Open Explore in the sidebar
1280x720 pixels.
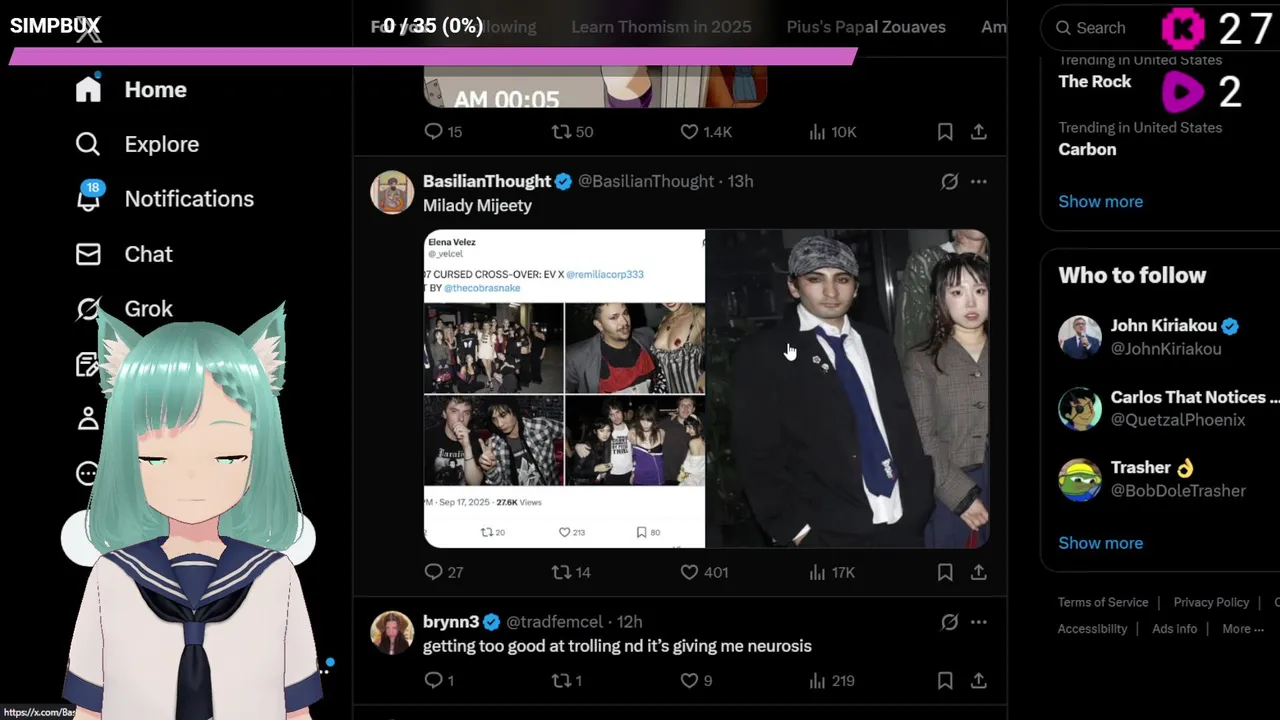[x=137, y=145]
